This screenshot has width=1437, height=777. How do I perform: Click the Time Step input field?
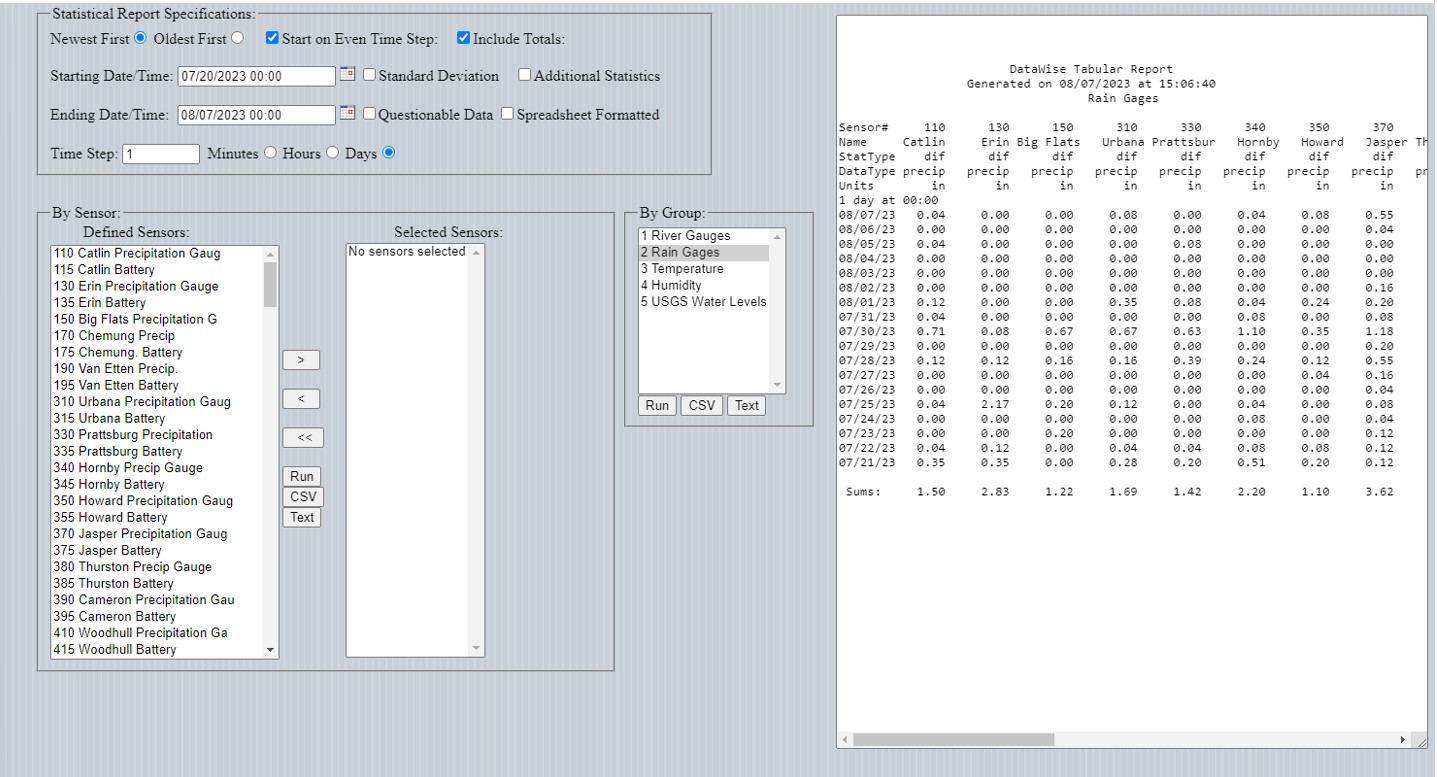pyautogui.click(x=161, y=154)
